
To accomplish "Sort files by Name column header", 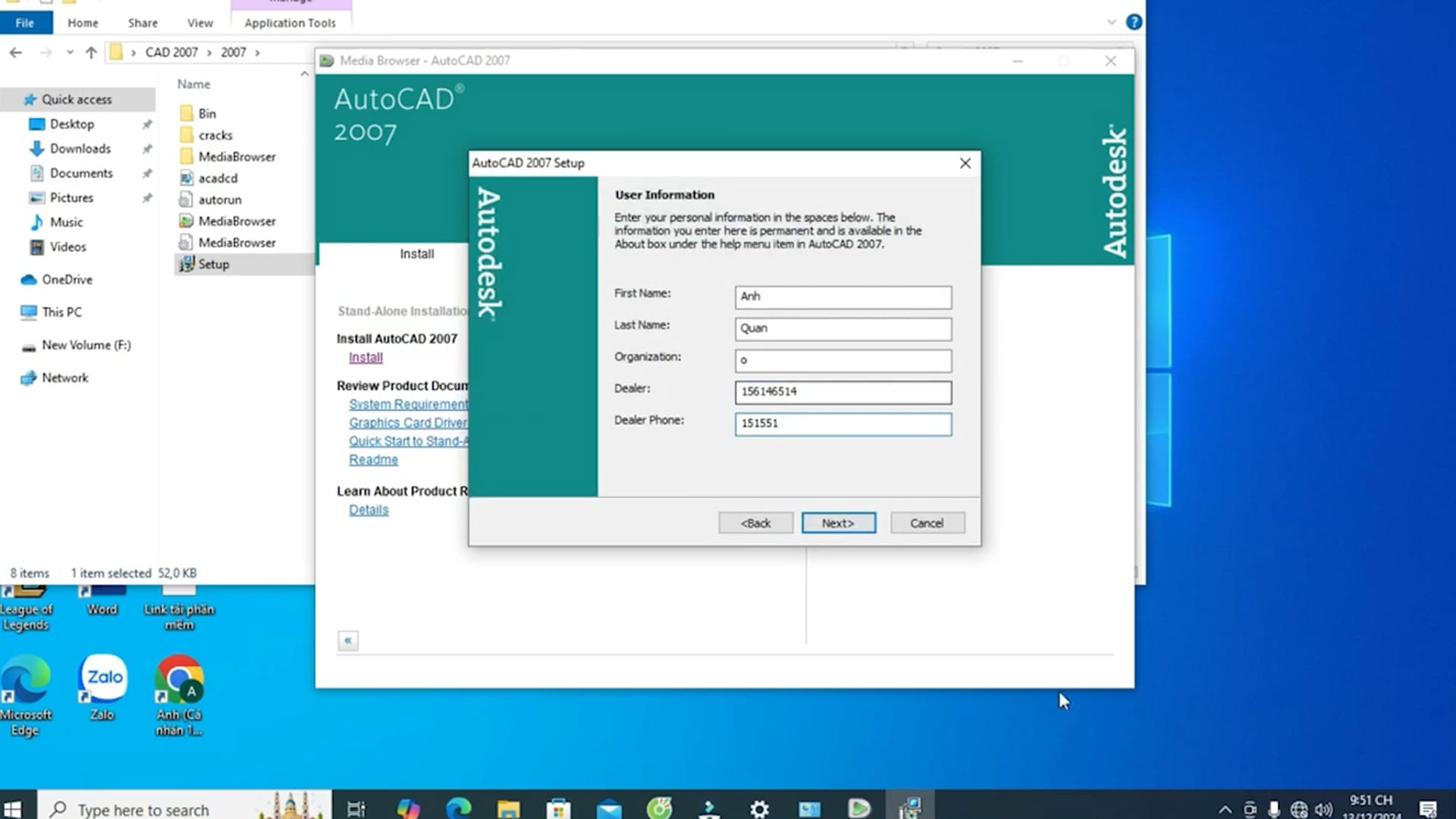I will (194, 84).
